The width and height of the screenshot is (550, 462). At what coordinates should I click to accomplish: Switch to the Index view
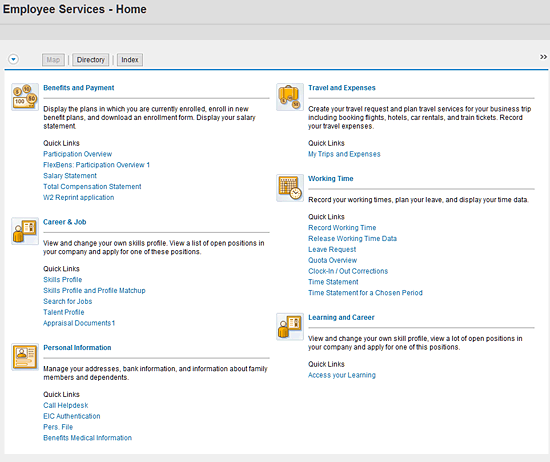point(130,60)
